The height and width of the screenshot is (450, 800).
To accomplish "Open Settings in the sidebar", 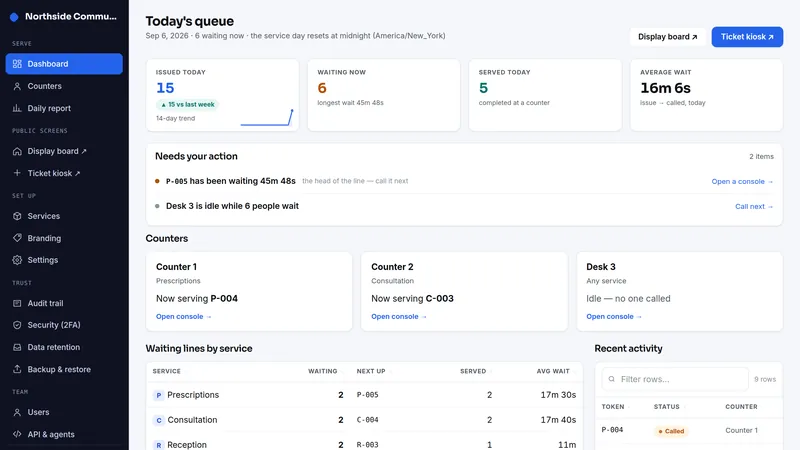I will (64, 260).
